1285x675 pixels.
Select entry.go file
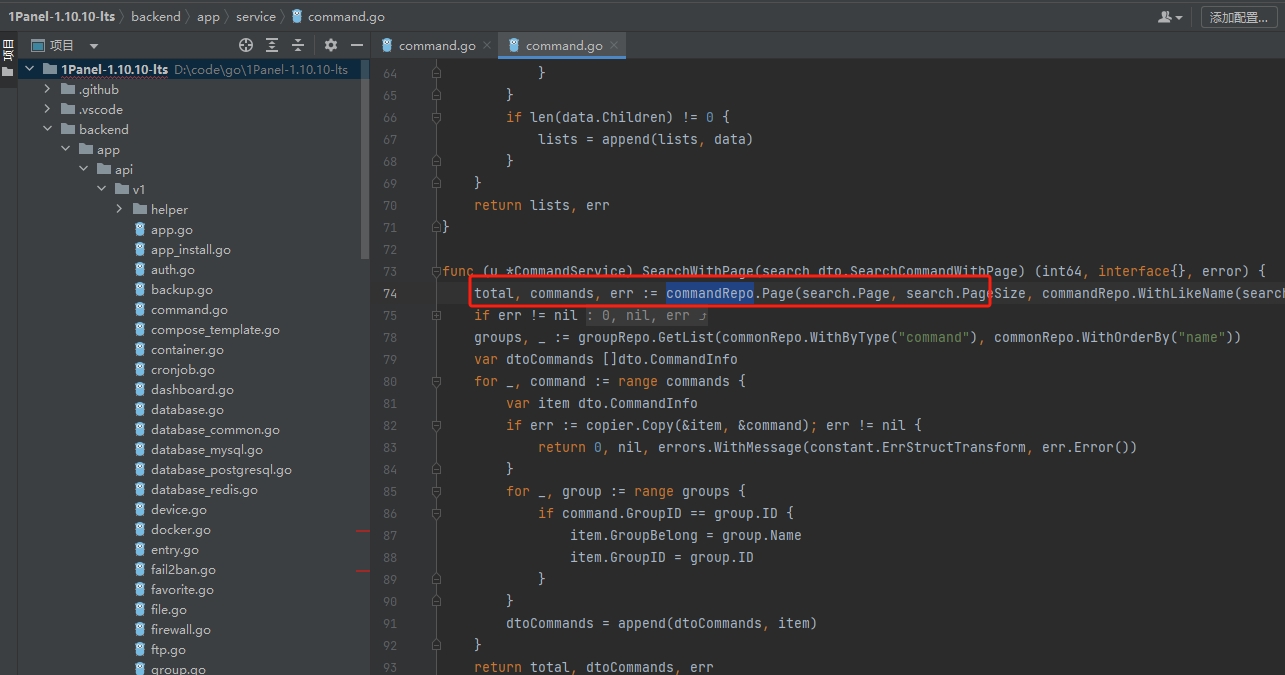(175, 549)
